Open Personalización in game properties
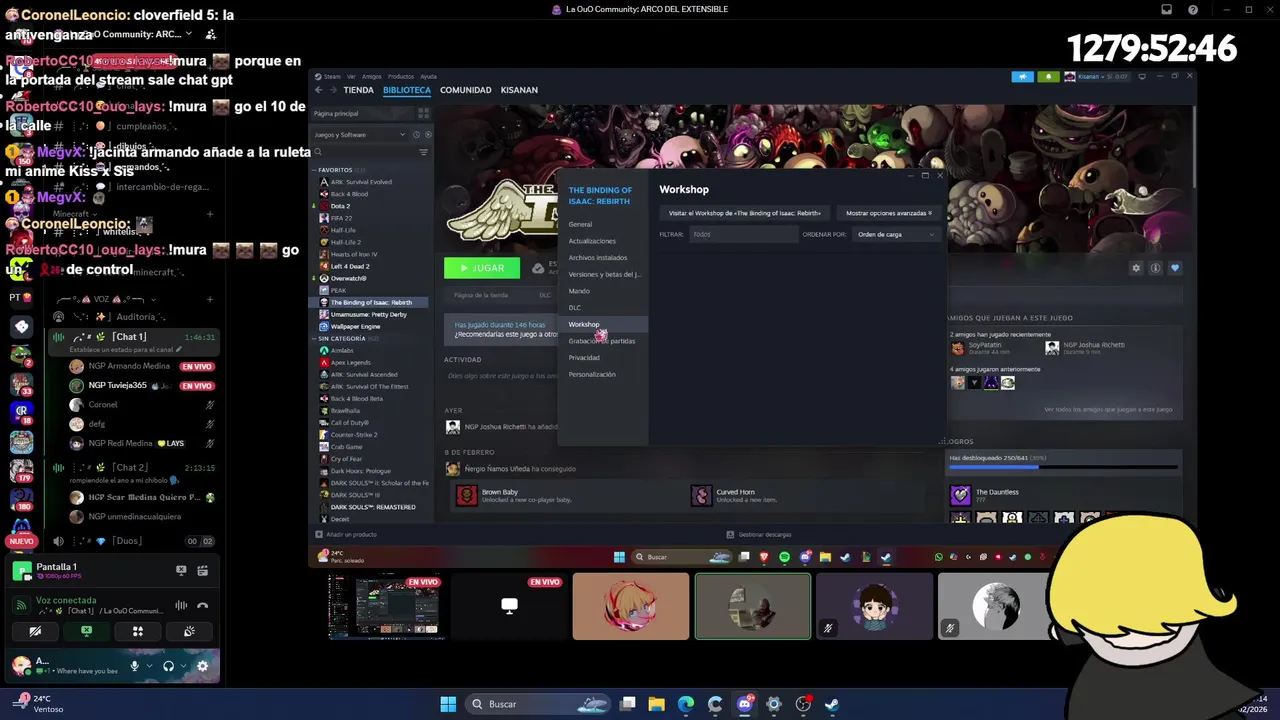 tap(592, 374)
